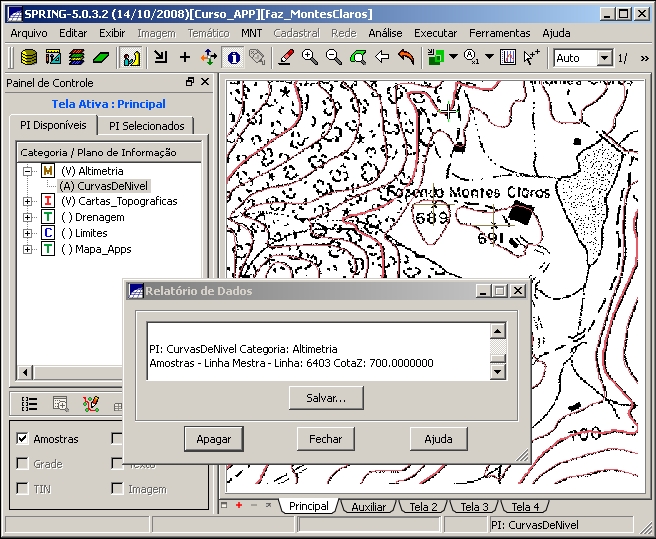Toggle the TIN checkbox

23,489
